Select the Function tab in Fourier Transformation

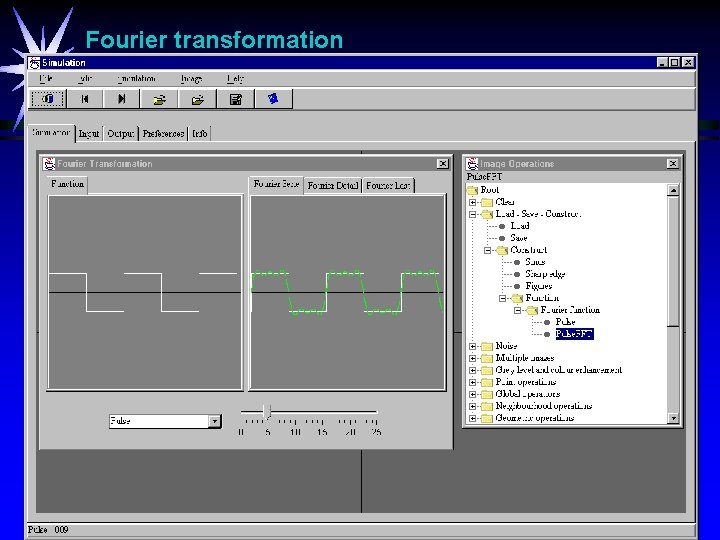[x=68, y=184]
